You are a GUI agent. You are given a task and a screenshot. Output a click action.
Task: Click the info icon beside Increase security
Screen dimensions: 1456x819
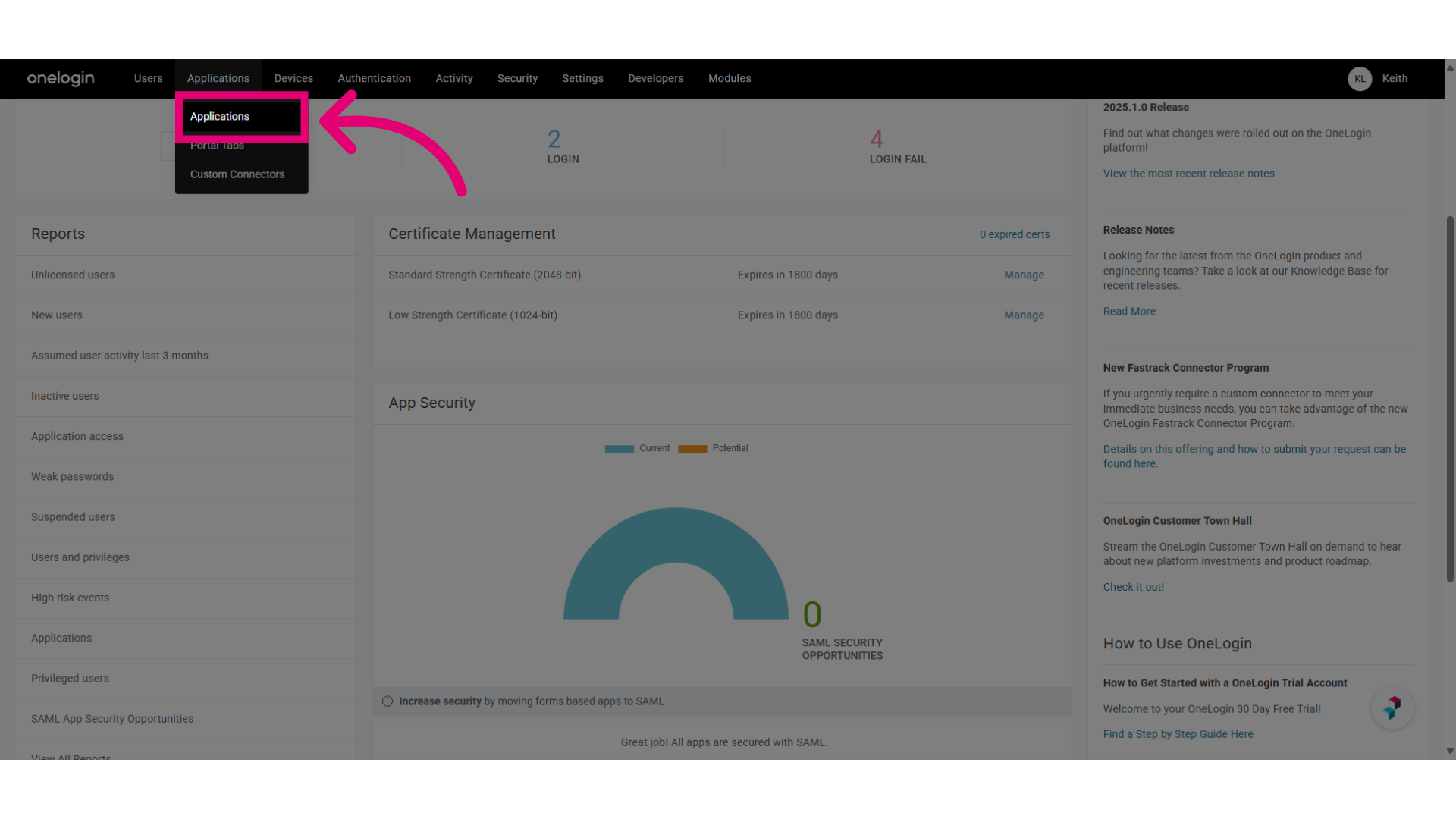point(388,701)
